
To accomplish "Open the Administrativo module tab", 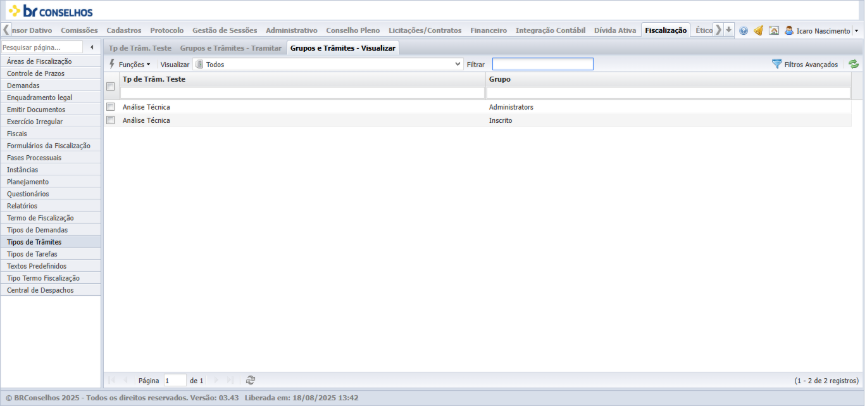I will [x=291, y=30].
